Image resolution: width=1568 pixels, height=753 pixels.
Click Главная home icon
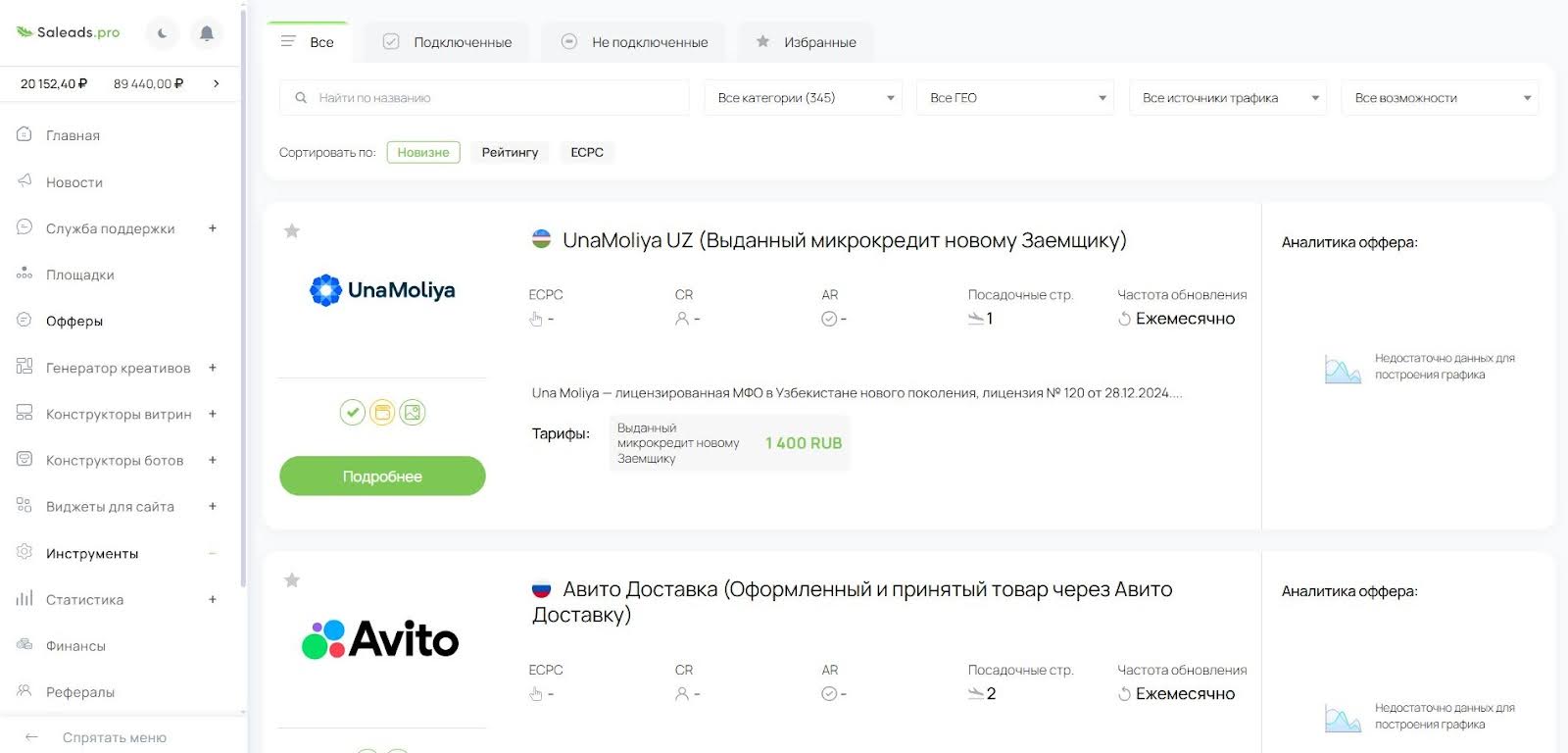coord(24,134)
